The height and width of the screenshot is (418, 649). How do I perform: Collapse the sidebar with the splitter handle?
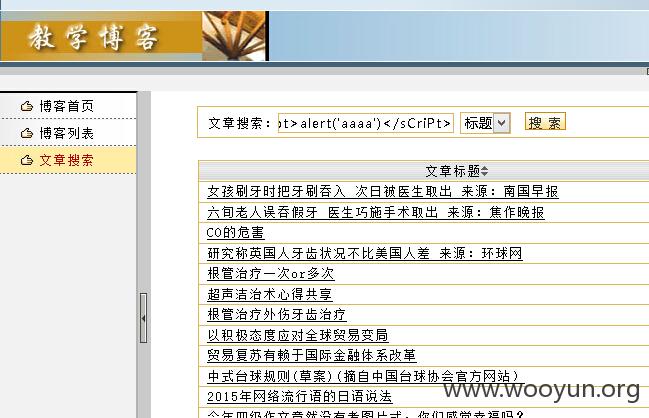(143, 318)
